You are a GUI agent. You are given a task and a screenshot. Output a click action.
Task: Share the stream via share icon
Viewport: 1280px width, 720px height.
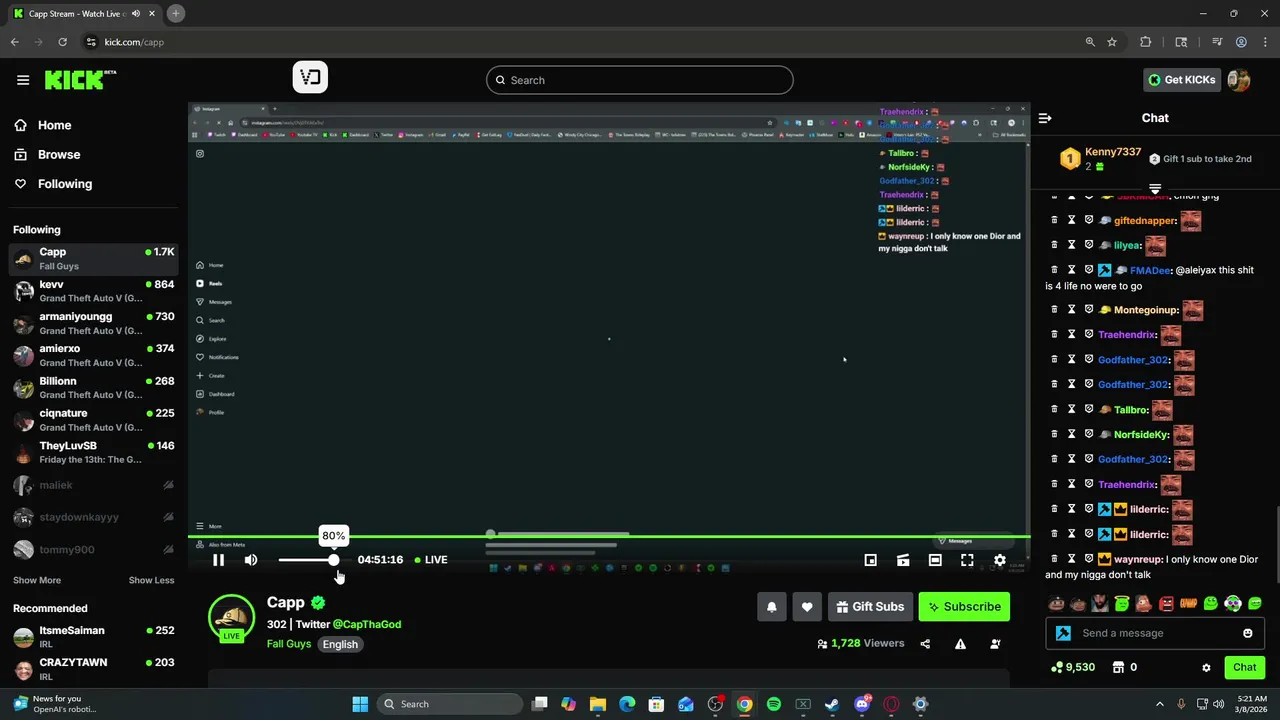(x=925, y=644)
